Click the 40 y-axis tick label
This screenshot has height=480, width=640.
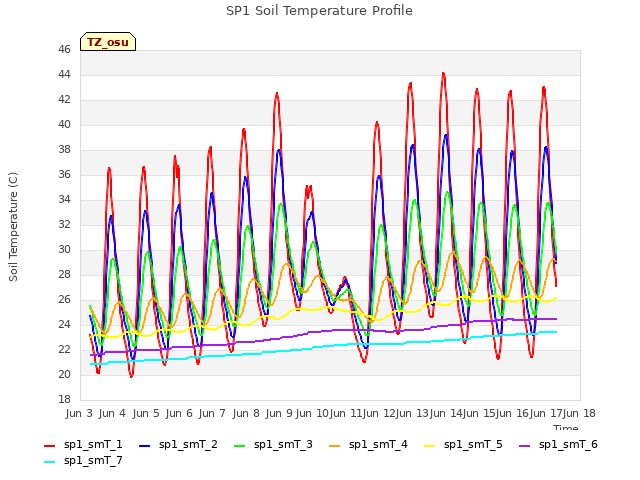coord(64,124)
